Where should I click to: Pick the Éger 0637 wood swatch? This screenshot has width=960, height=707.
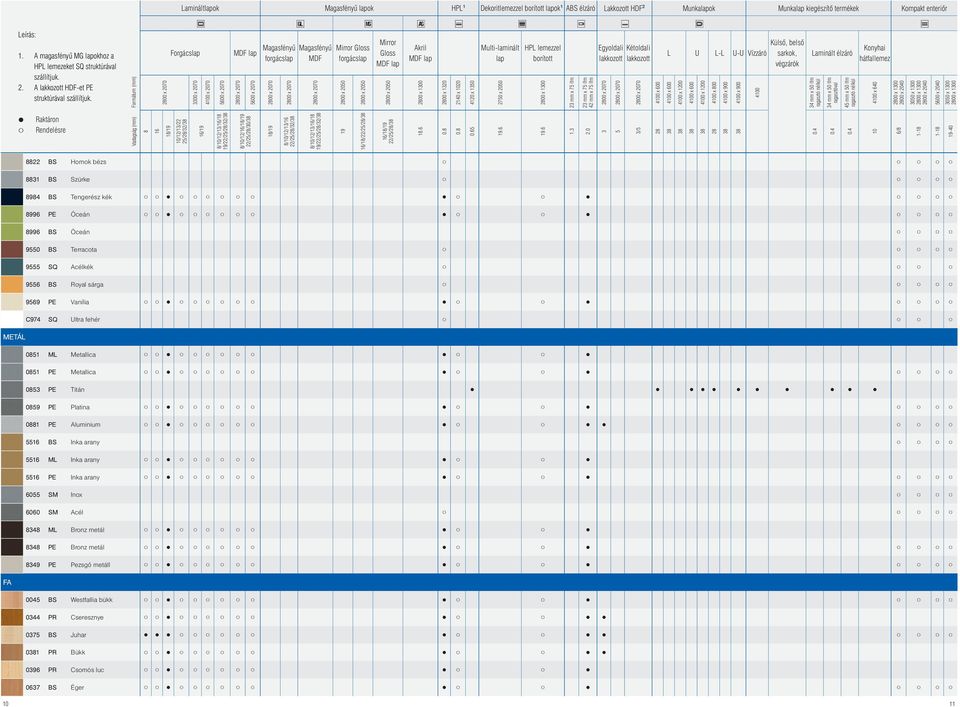[12, 687]
